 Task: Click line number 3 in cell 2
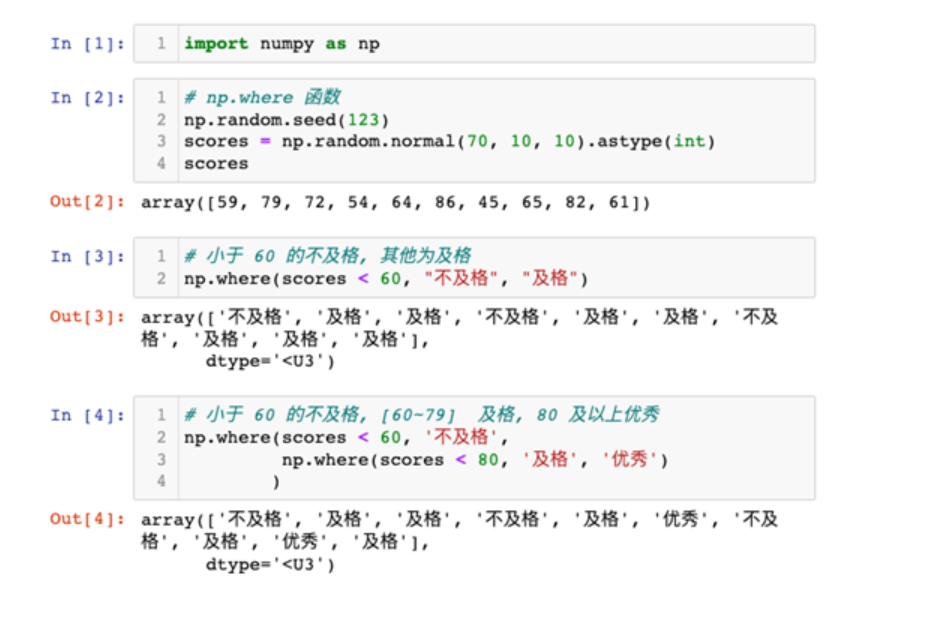click(x=160, y=141)
